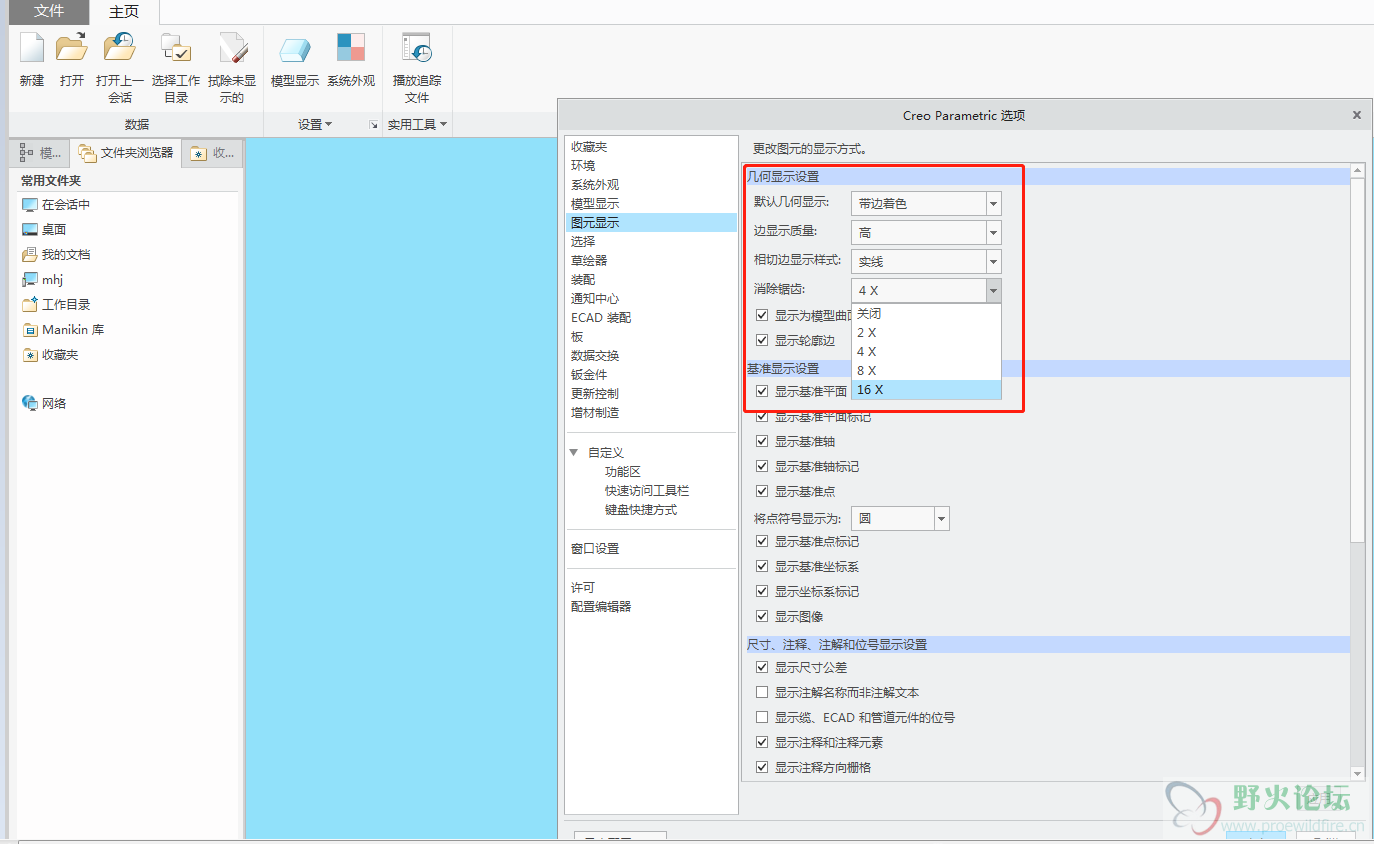The width and height of the screenshot is (1374, 844).
Task: Select ECAD 装配 category
Action: 601,317
